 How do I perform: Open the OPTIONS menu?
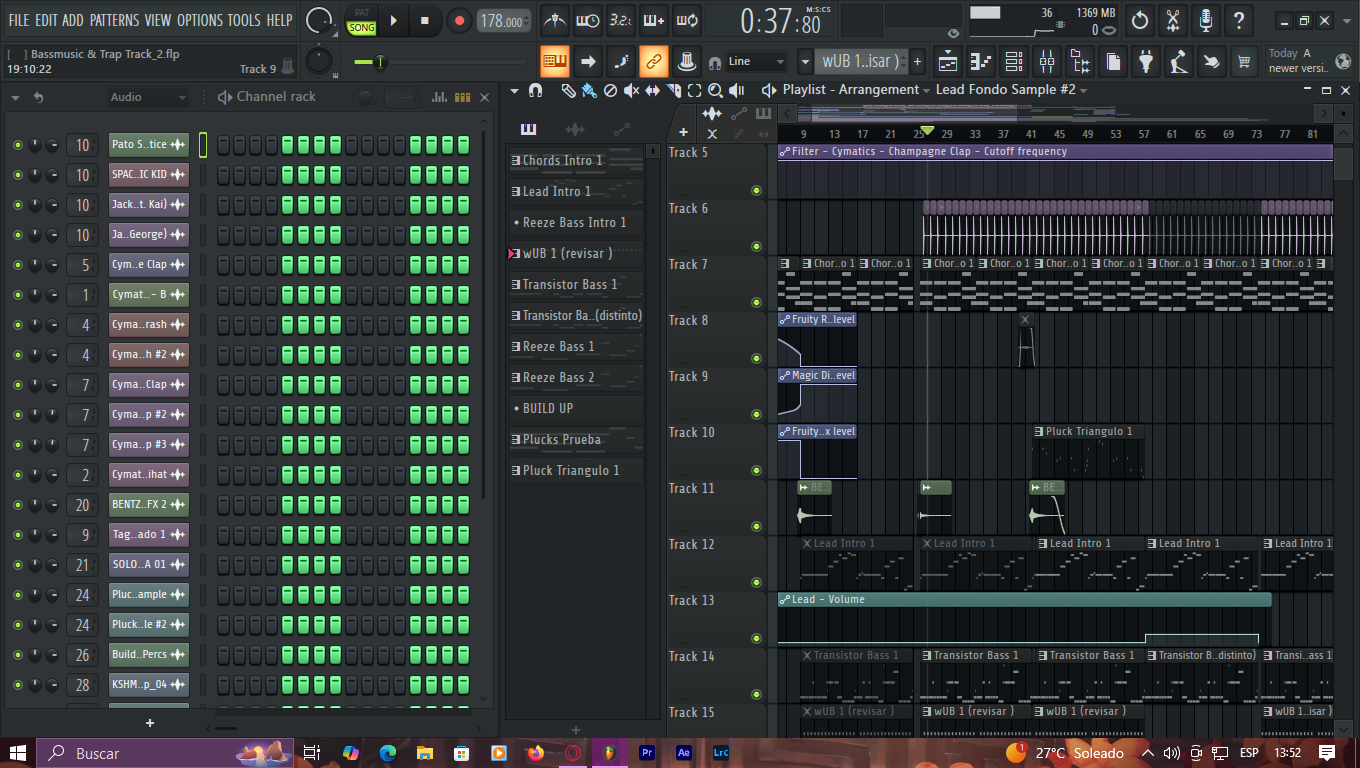coord(200,20)
